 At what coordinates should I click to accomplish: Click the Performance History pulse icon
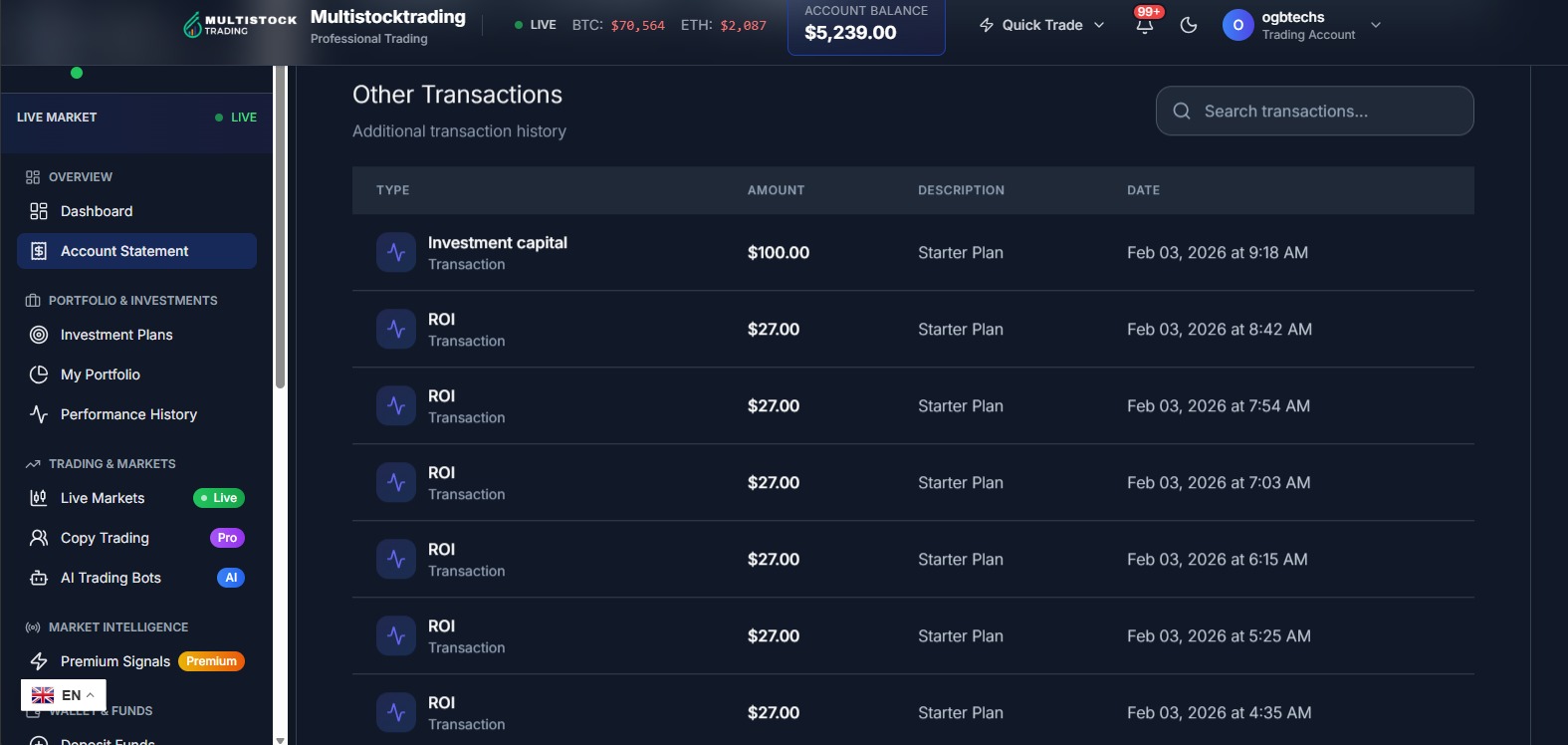point(39,414)
